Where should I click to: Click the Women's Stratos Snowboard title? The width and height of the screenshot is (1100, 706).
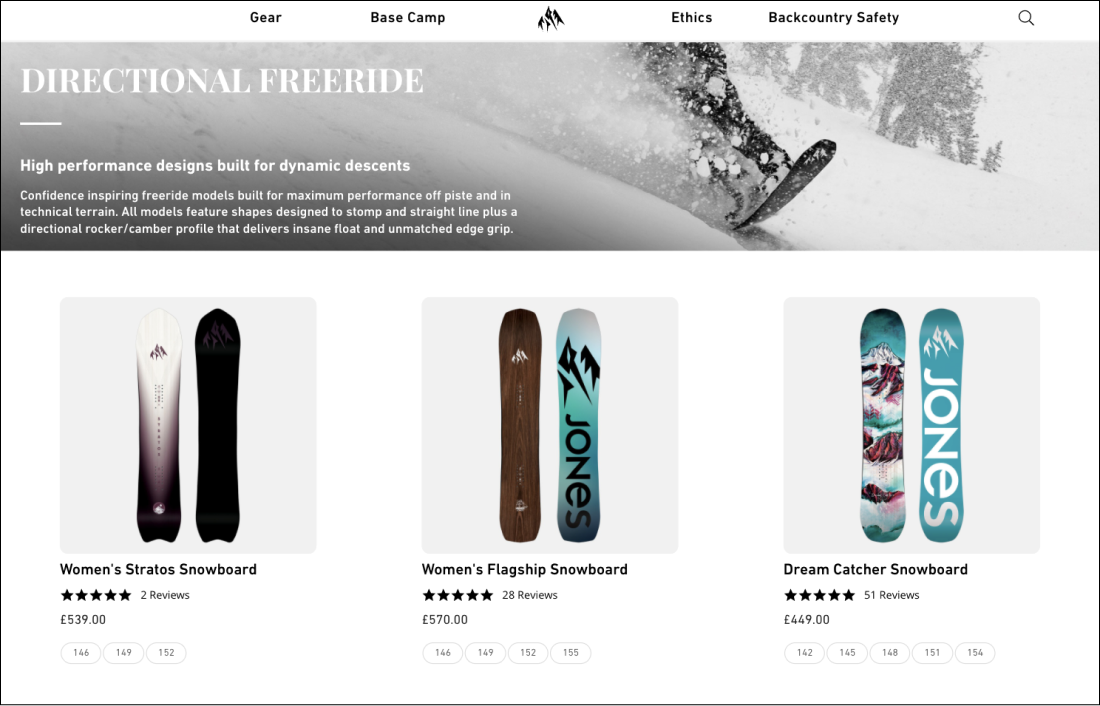pyautogui.click(x=158, y=569)
